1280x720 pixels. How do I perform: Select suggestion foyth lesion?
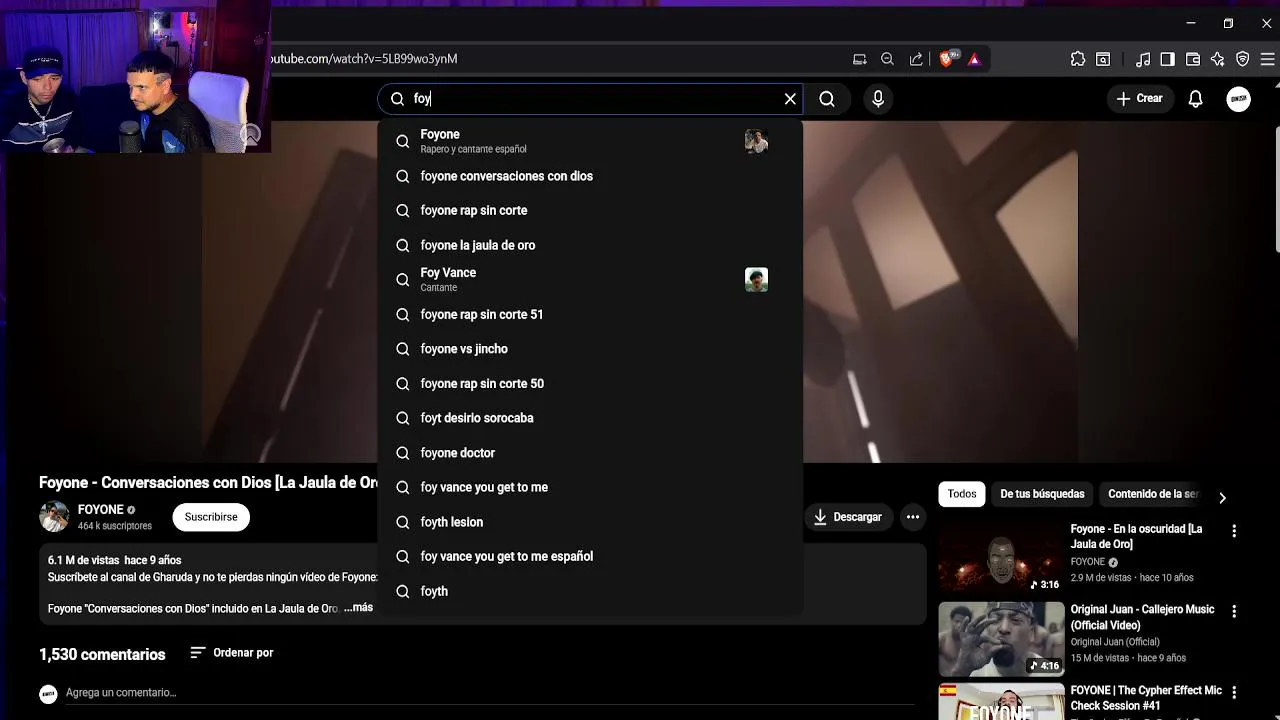(x=590, y=522)
